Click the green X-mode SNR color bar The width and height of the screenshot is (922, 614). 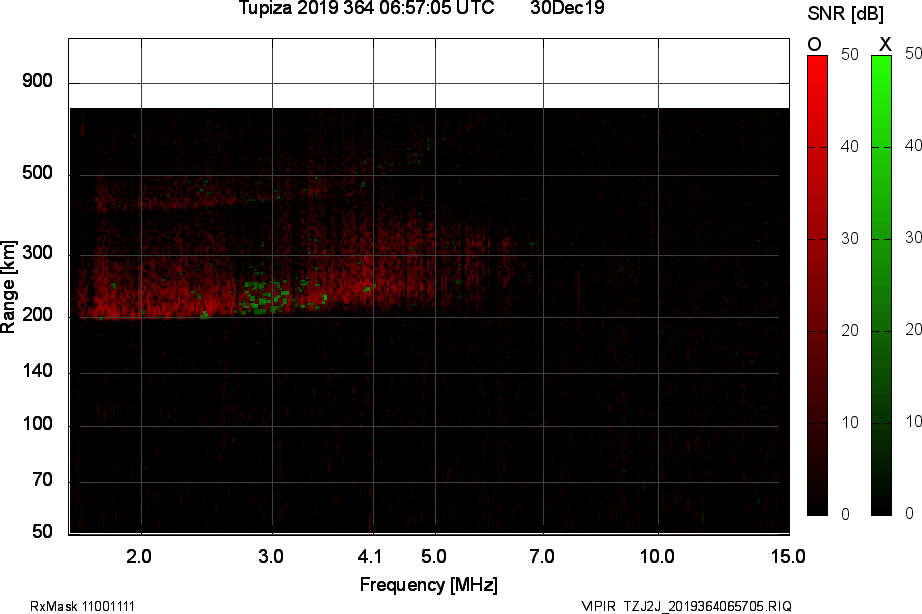pos(881,286)
